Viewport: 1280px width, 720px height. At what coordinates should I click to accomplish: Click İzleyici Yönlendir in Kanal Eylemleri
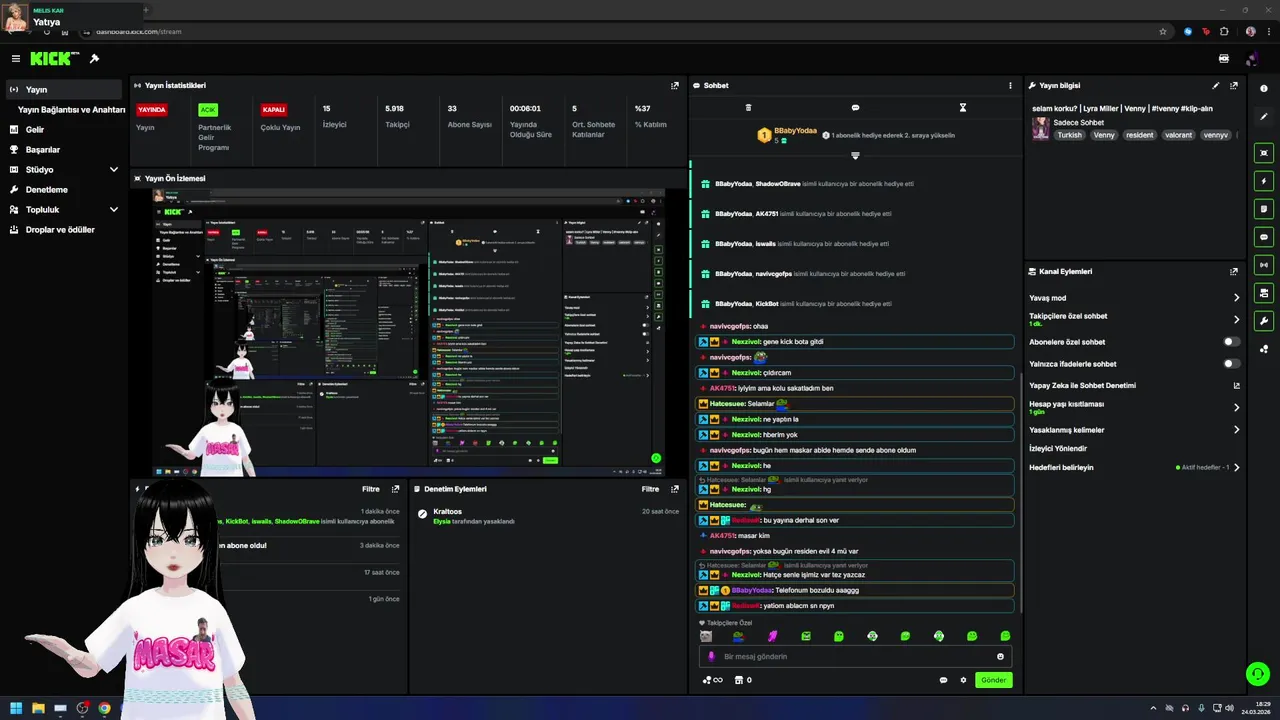[x=1058, y=449]
